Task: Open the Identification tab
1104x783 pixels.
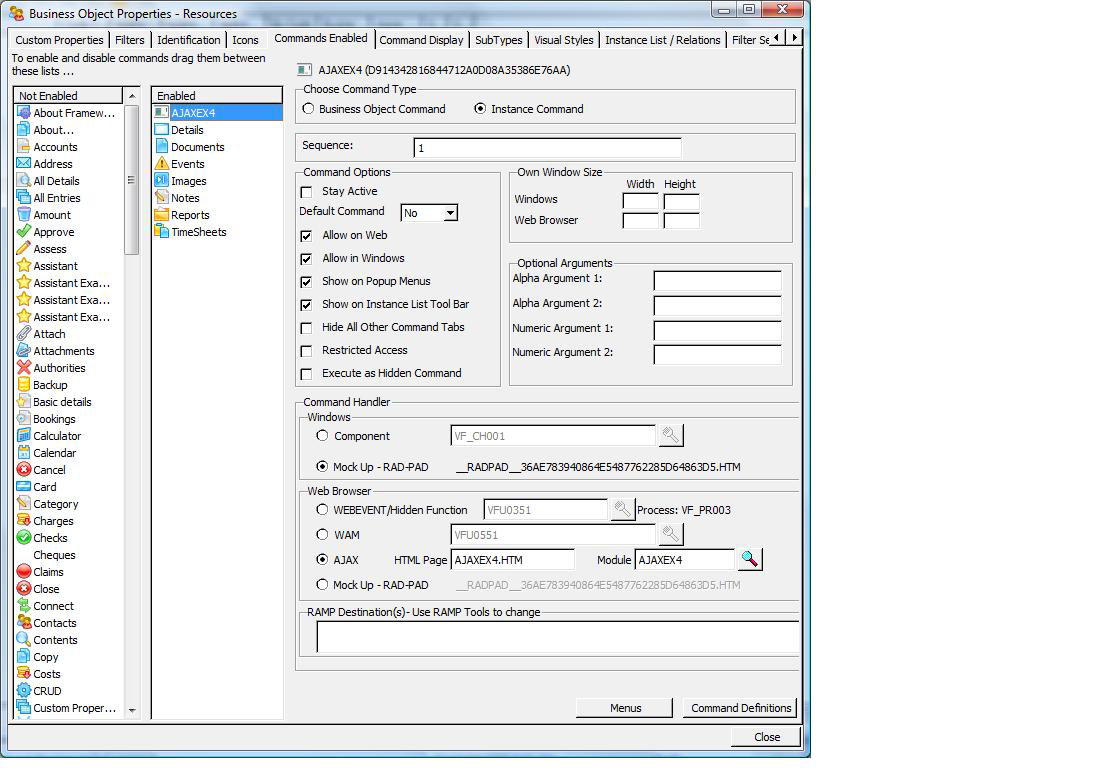Action: pos(189,40)
